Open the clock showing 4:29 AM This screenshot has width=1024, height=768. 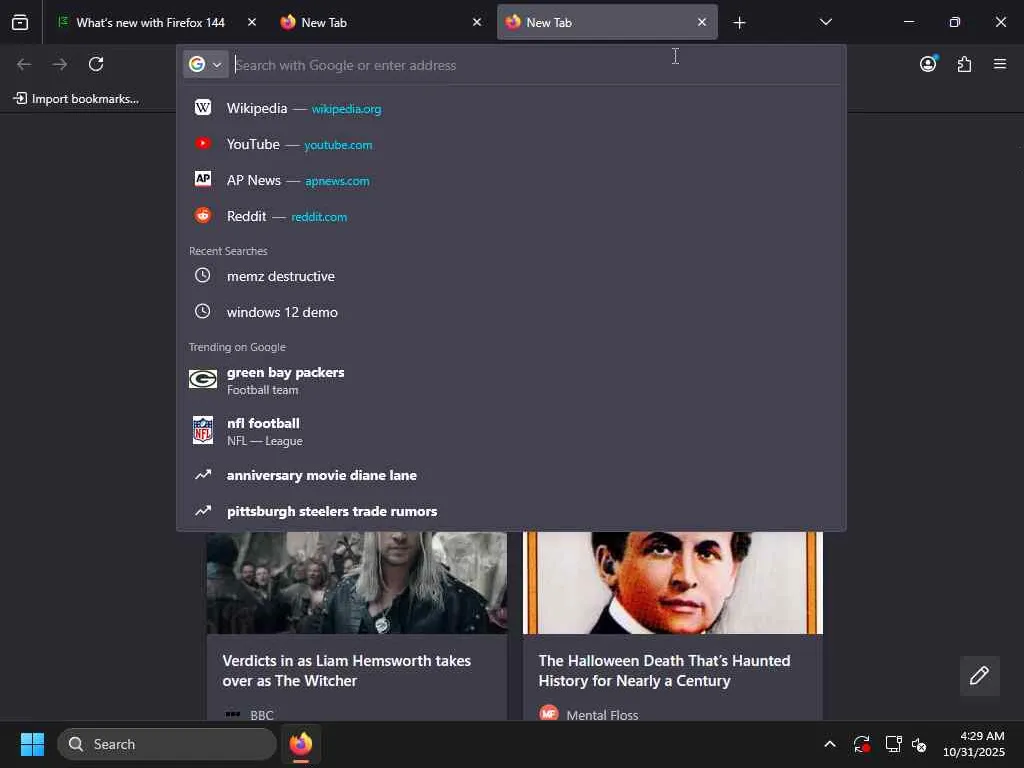click(973, 744)
